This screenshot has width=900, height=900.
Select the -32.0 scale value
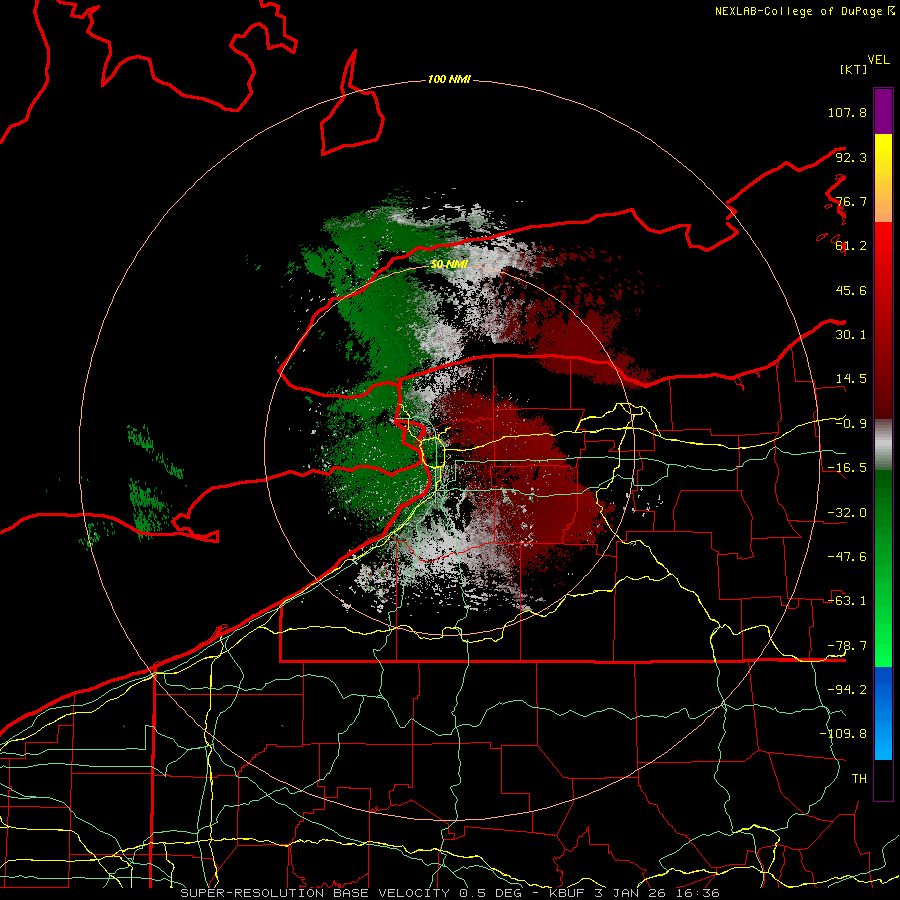[847, 513]
